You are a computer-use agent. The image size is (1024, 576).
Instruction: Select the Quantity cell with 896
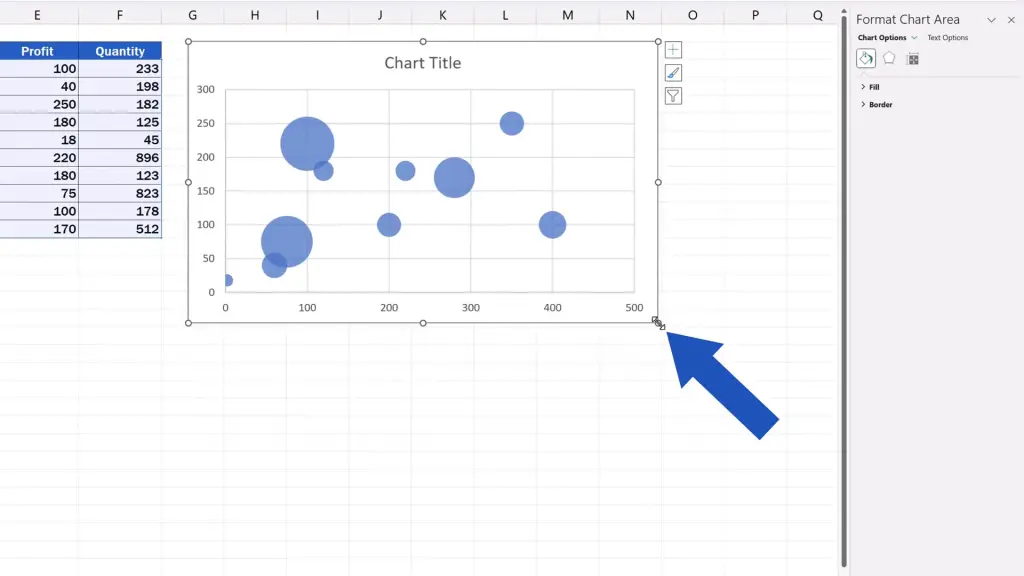[x=120, y=157]
